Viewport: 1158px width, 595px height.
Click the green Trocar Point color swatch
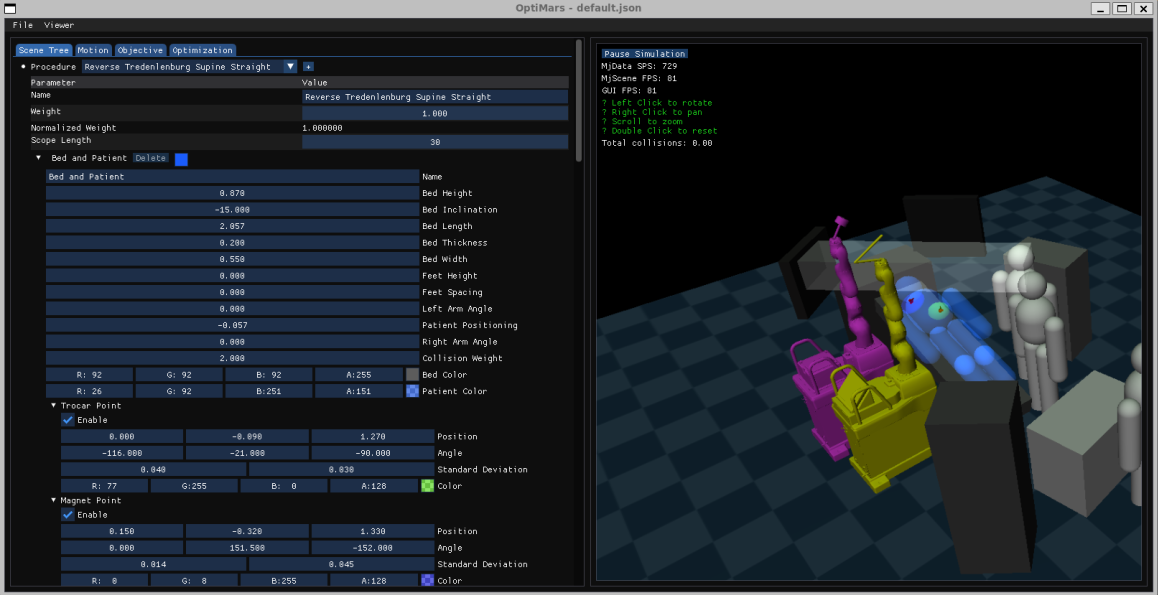coord(427,486)
